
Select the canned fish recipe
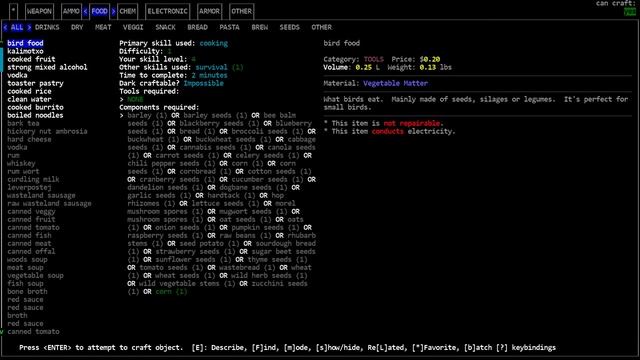(29, 236)
